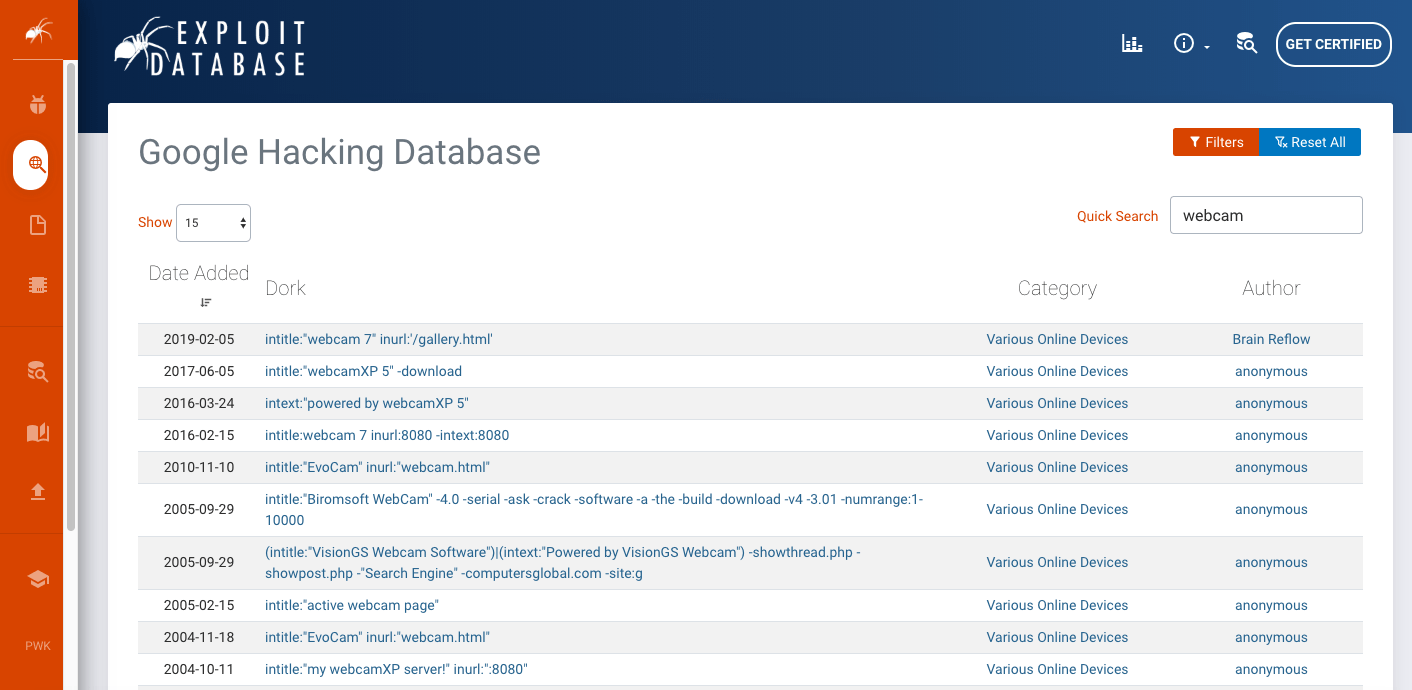
Task: Click Various Online Devices in the Biromsoft WebCam row
Action: [1057, 509]
